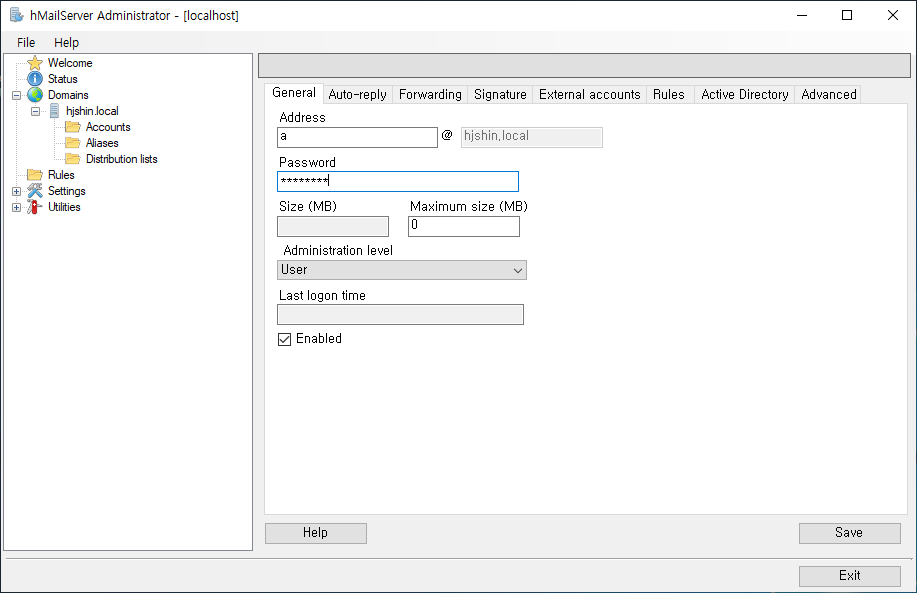The height and width of the screenshot is (593, 917).
Task: Open the File menu
Action: 26,43
